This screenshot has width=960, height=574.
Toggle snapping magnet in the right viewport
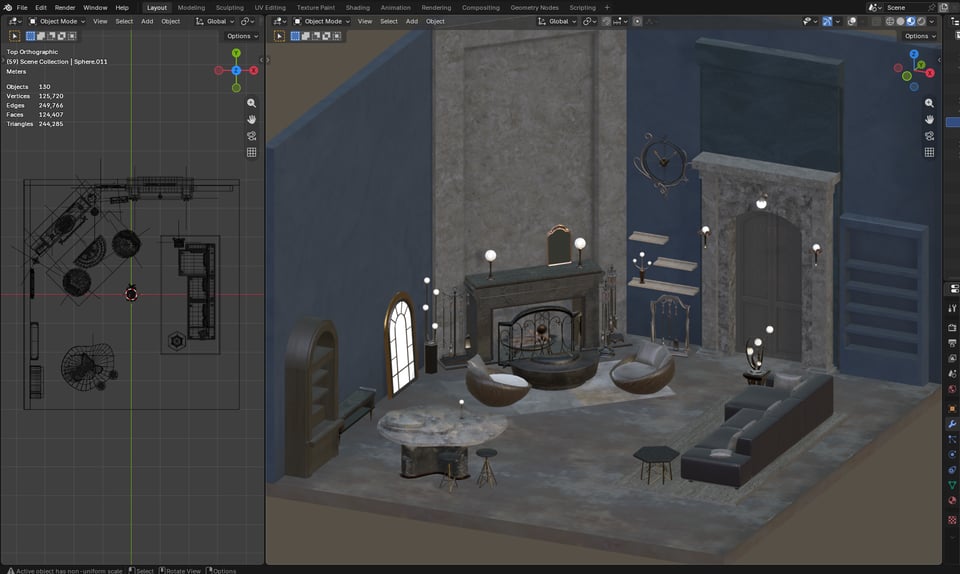coord(606,21)
